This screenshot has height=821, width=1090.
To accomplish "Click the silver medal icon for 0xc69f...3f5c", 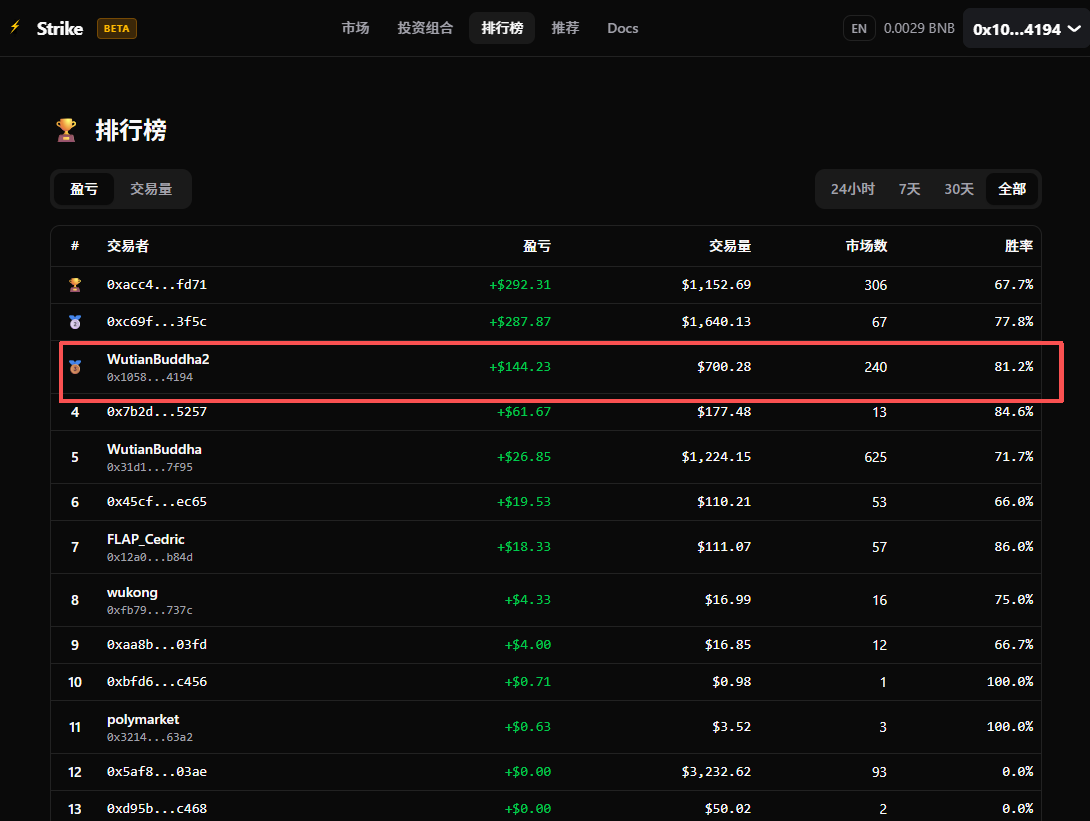I will coord(75,322).
